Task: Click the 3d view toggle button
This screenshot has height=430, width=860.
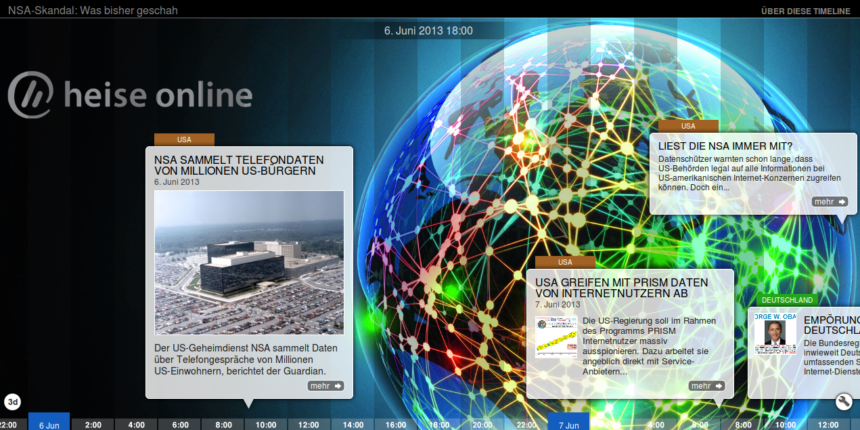Action: pos(13,402)
